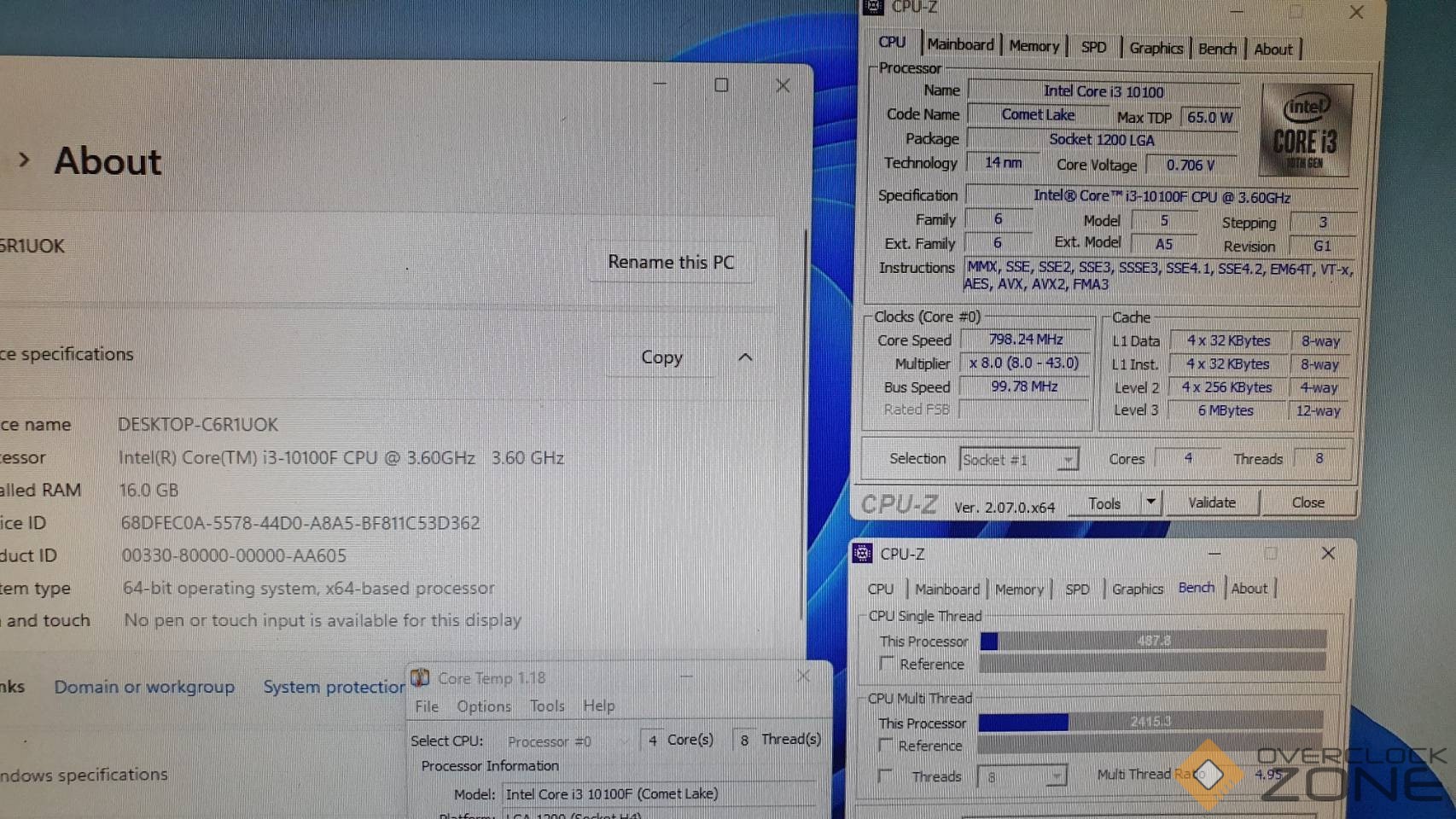Switch to the Mainboard tab in upper CPU-Z window

960,44
